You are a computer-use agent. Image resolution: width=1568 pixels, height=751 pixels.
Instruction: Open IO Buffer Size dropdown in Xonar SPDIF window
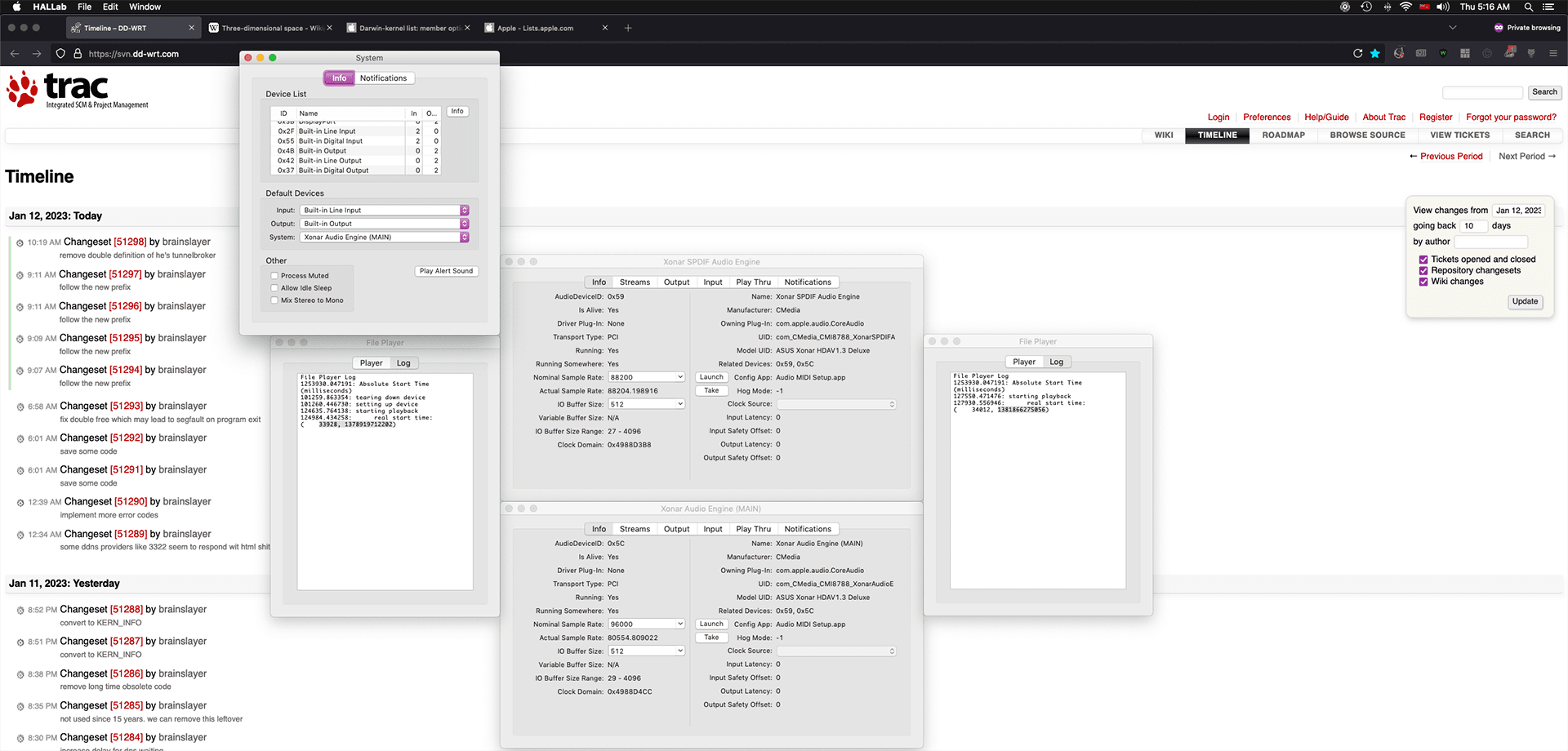(x=647, y=404)
